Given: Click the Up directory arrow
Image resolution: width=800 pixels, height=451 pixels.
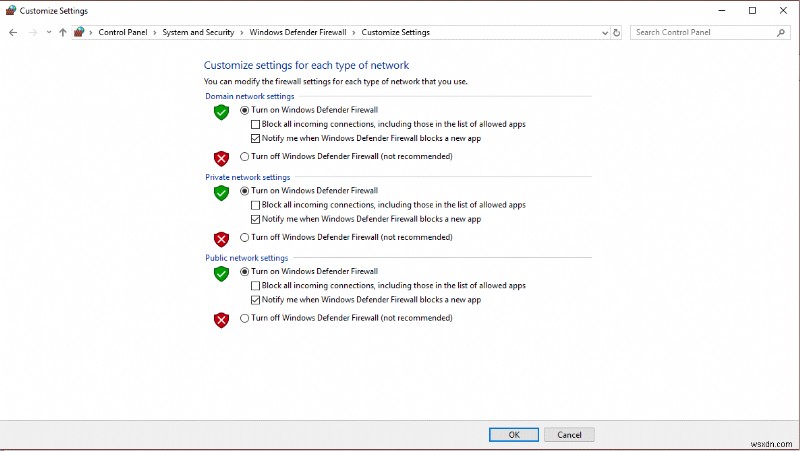Looking at the screenshot, I should click(63, 32).
